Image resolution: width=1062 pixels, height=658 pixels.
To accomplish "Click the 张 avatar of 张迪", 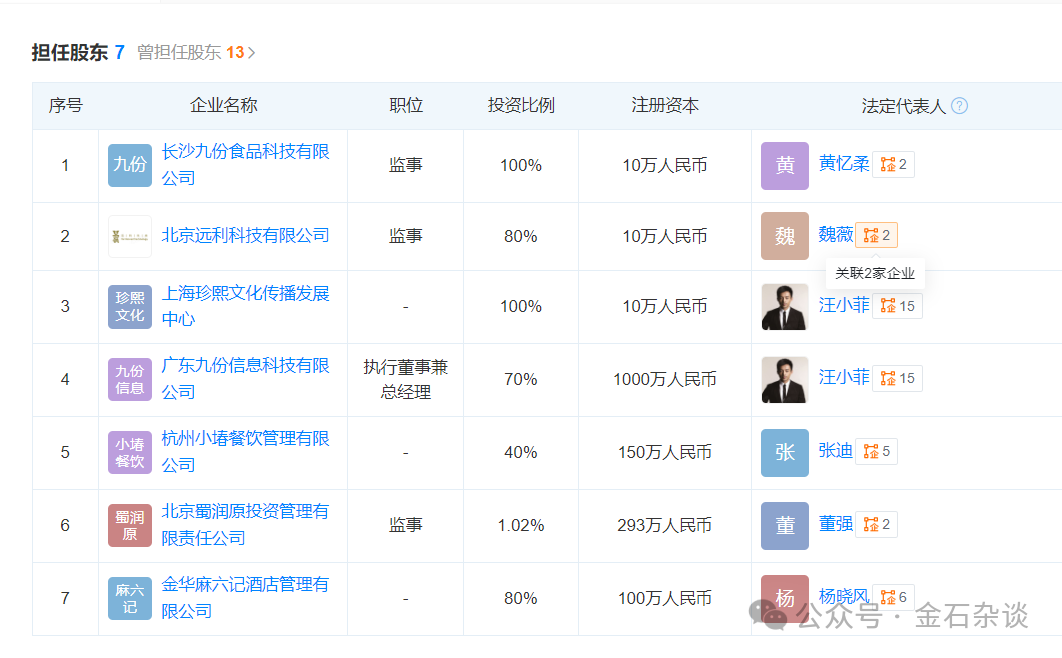I will (x=785, y=452).
